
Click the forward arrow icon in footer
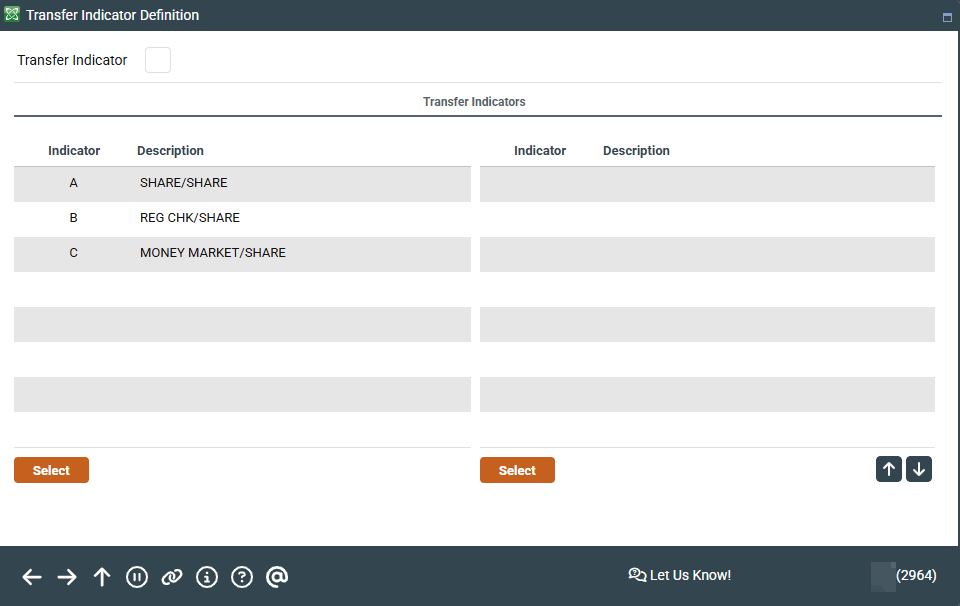coord(67,577)
